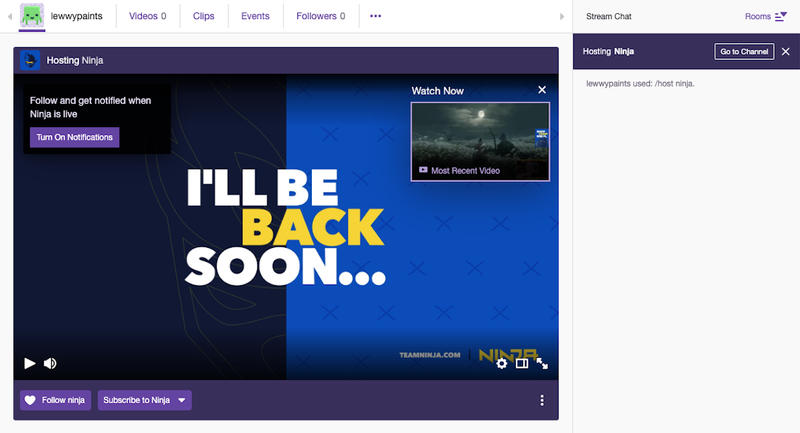Expand the Subscribe to Ninja dropdown arrow

(182, 400)
